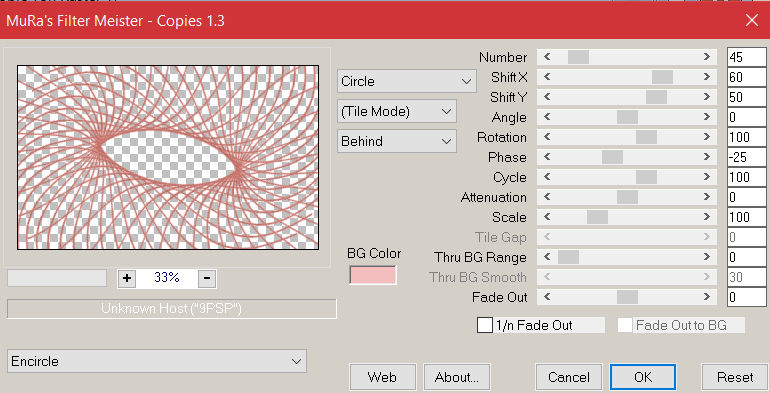Click the Phase slider thumb
Screen dimensions: 770x393
pyautogui.click(x=612, y=157)
